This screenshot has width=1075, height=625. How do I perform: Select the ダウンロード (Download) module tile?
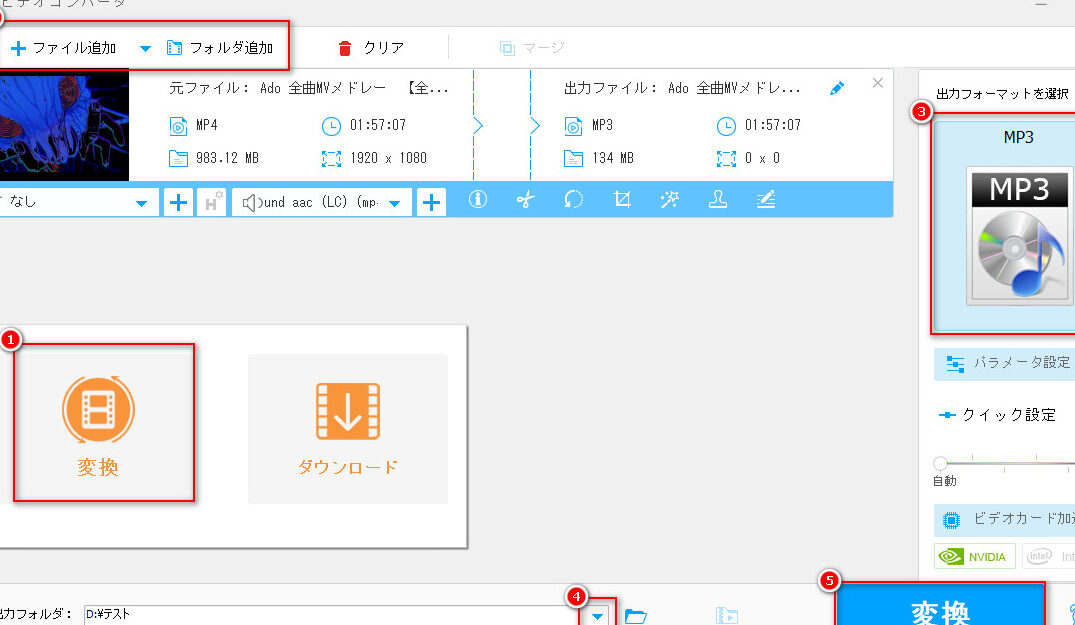pyautogui.click(x=348, y=429)
